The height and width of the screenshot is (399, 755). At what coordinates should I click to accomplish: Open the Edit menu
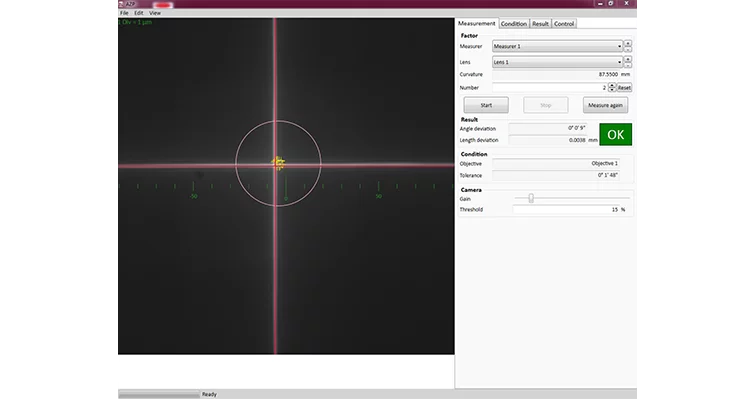pyautogui.click(x=139, y=13)
